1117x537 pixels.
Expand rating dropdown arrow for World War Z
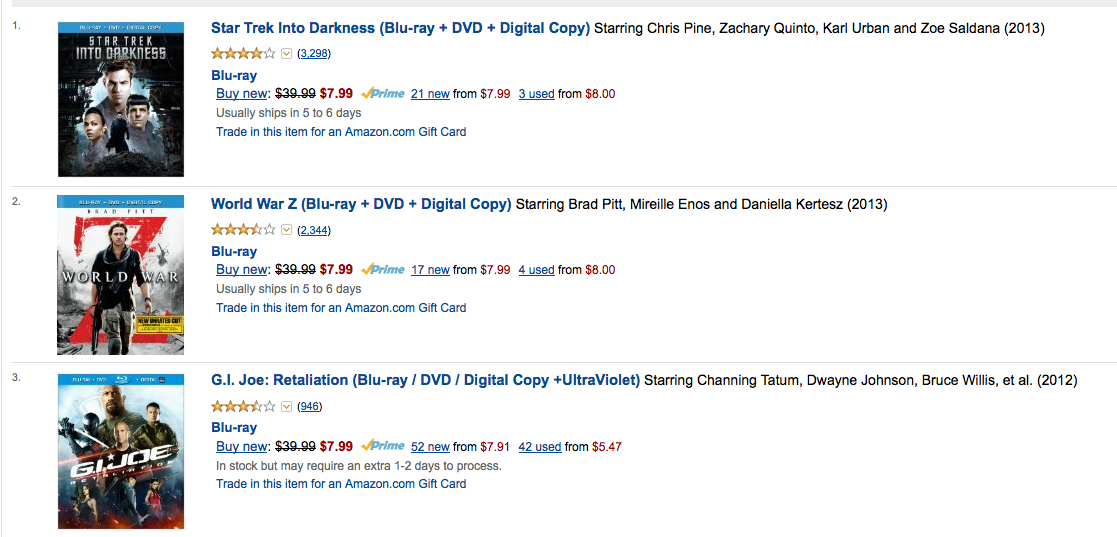tap(287, 229)
